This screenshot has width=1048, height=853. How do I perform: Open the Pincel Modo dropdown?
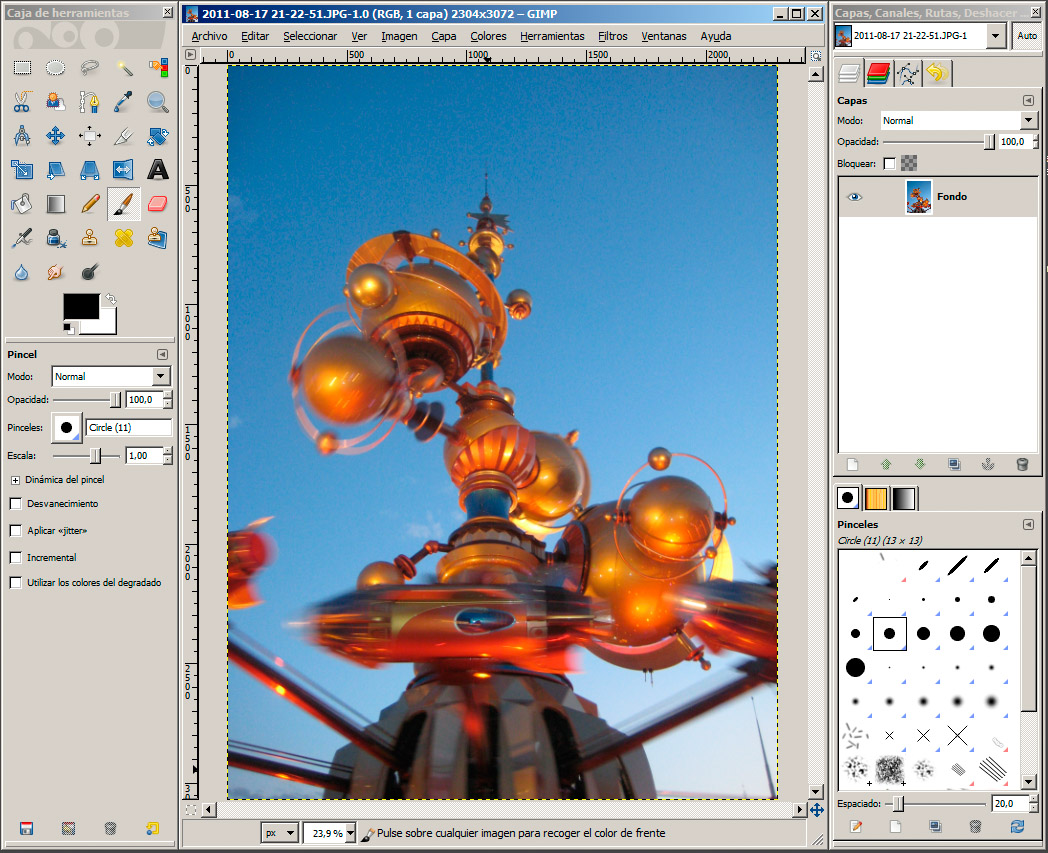tap(111, 376)
